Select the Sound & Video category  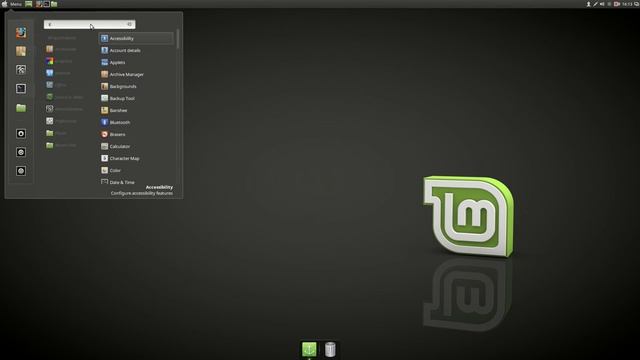point(65,97)
